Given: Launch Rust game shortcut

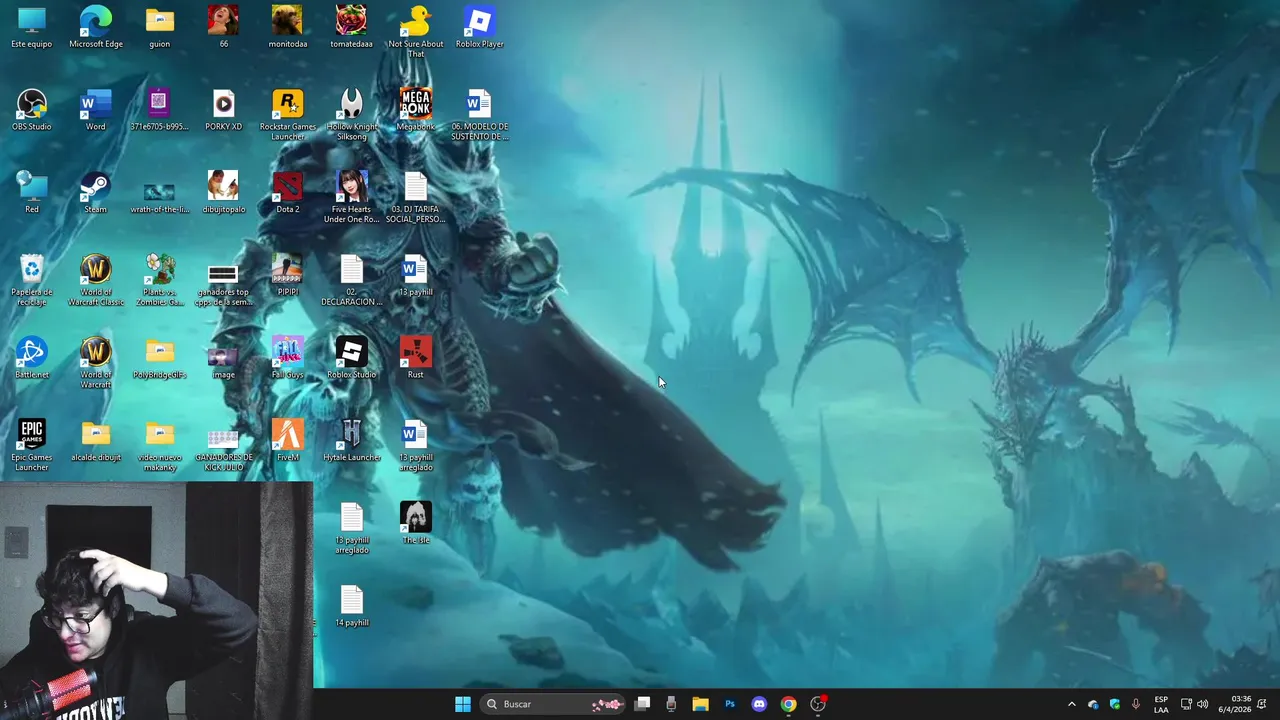Looking at the screenshot, I should pos(416,358).
